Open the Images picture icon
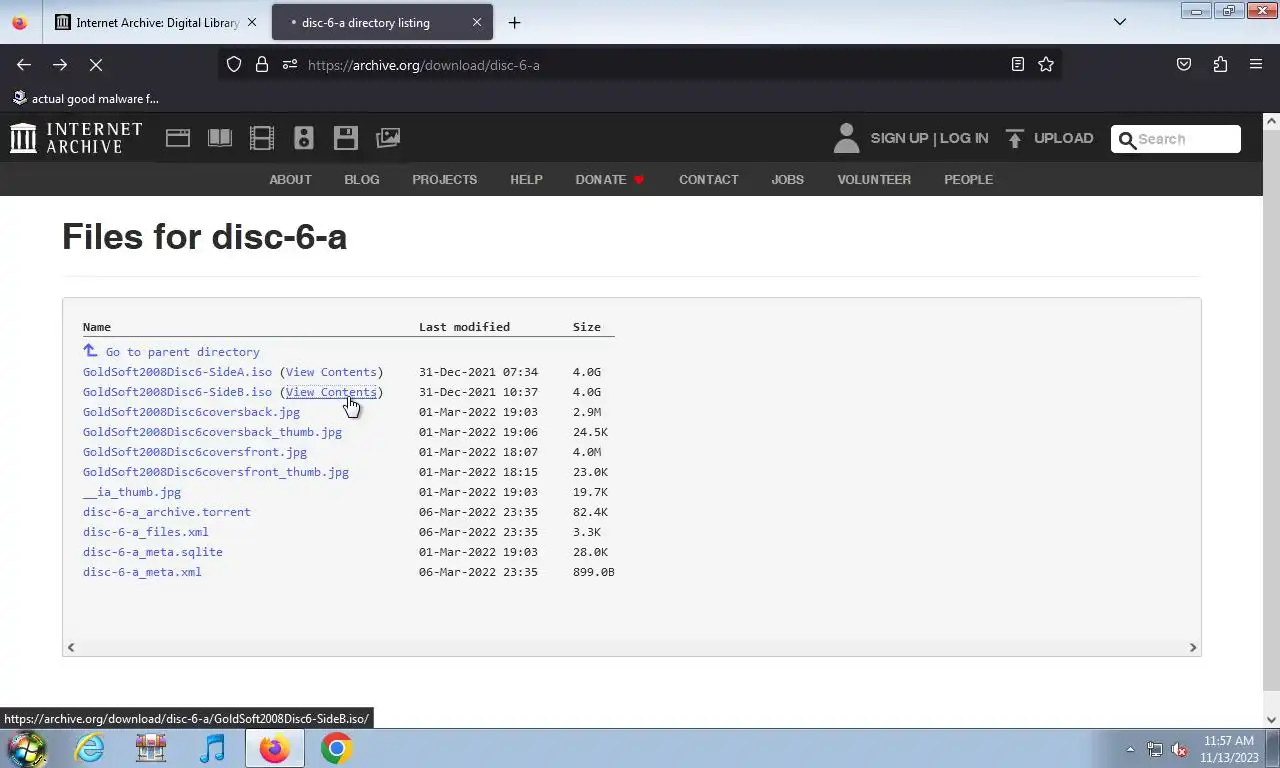The image size is (1280, 768). [388, 138]
